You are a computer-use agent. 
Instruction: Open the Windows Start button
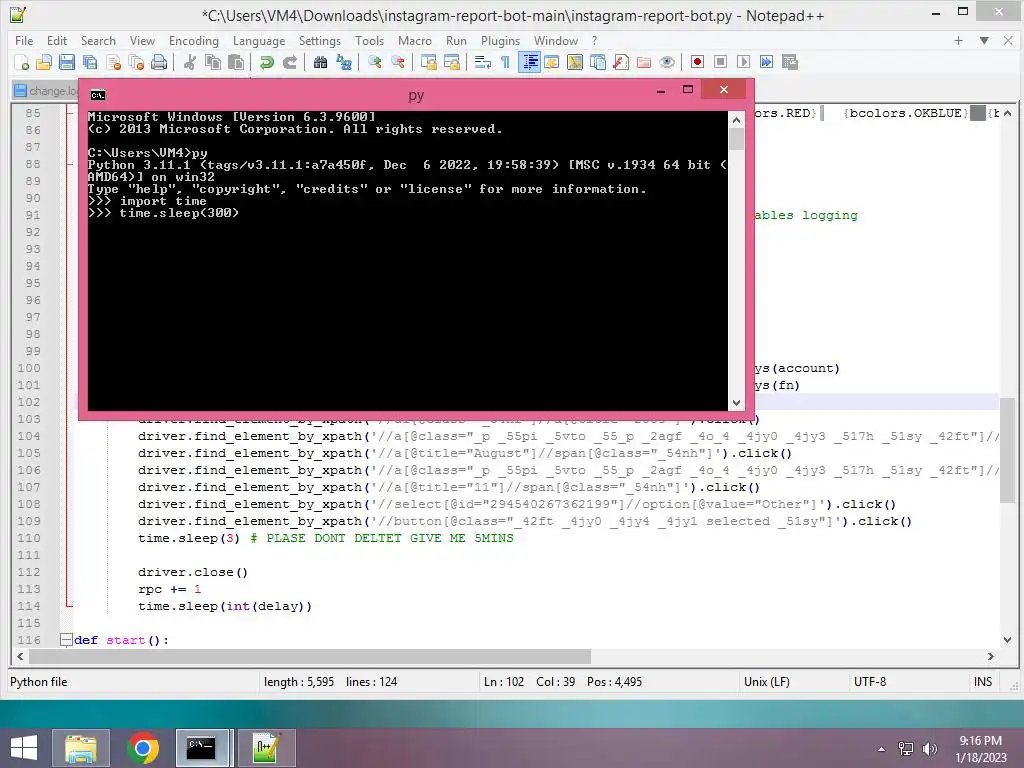(24, 748)
